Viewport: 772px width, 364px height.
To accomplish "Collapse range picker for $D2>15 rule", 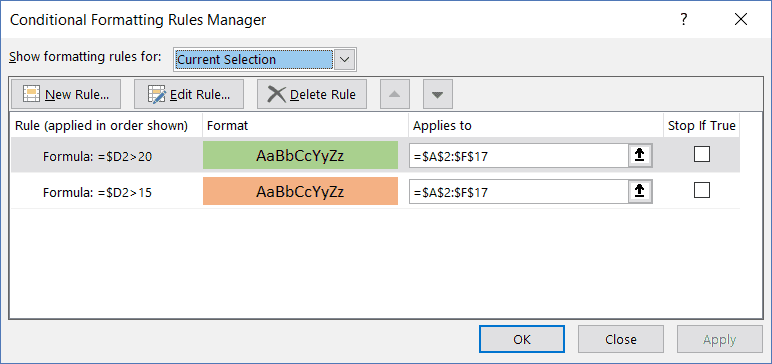I will (640, 191).
